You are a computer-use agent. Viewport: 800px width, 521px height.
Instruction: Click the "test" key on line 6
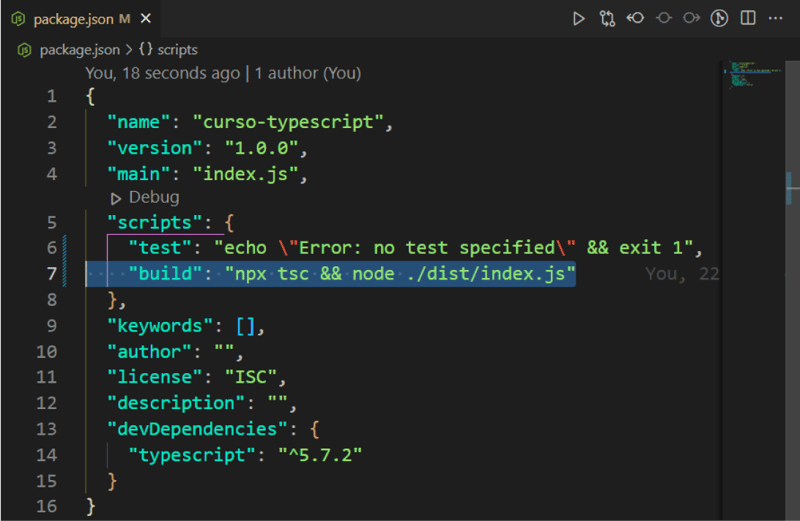[x=160, y=248]
